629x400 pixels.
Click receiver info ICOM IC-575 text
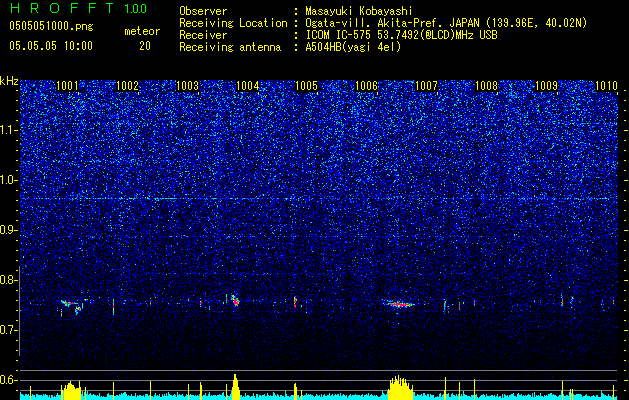[x=401, y=35]
